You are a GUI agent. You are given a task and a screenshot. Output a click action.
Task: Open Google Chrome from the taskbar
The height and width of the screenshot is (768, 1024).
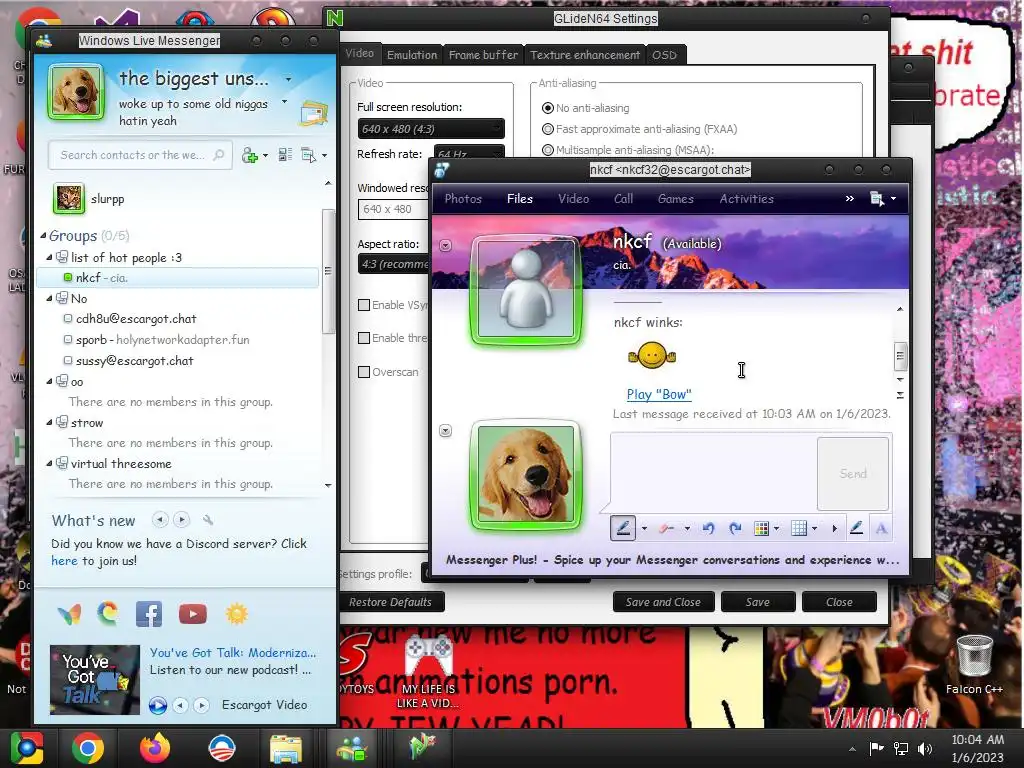(88, 748)
